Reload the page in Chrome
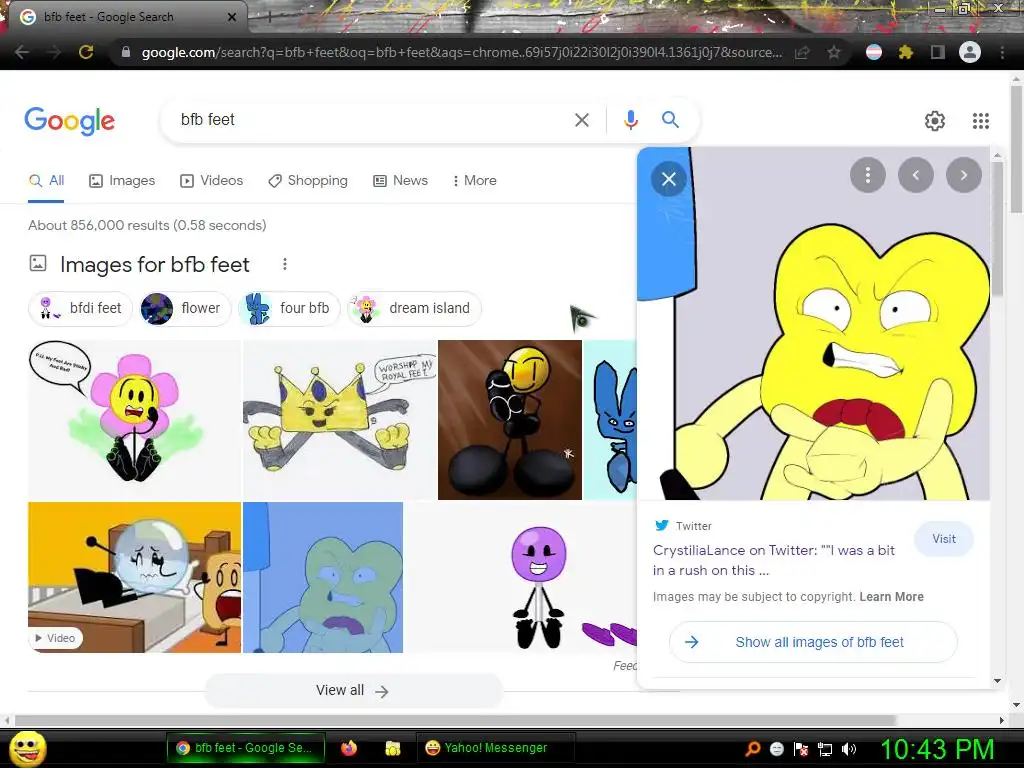 86,52
